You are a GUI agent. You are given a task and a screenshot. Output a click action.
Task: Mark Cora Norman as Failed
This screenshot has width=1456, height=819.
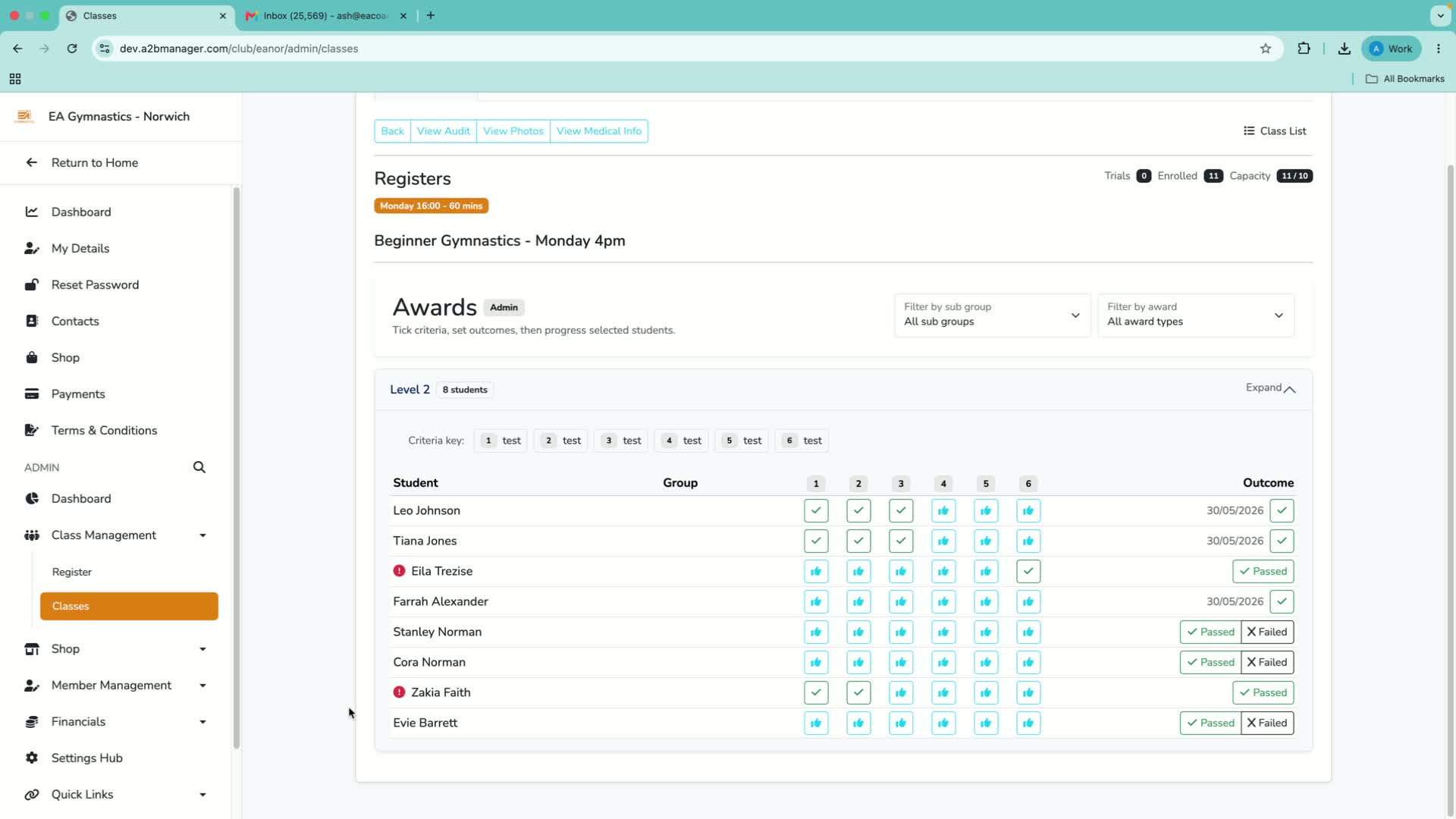pos(1267,662)
